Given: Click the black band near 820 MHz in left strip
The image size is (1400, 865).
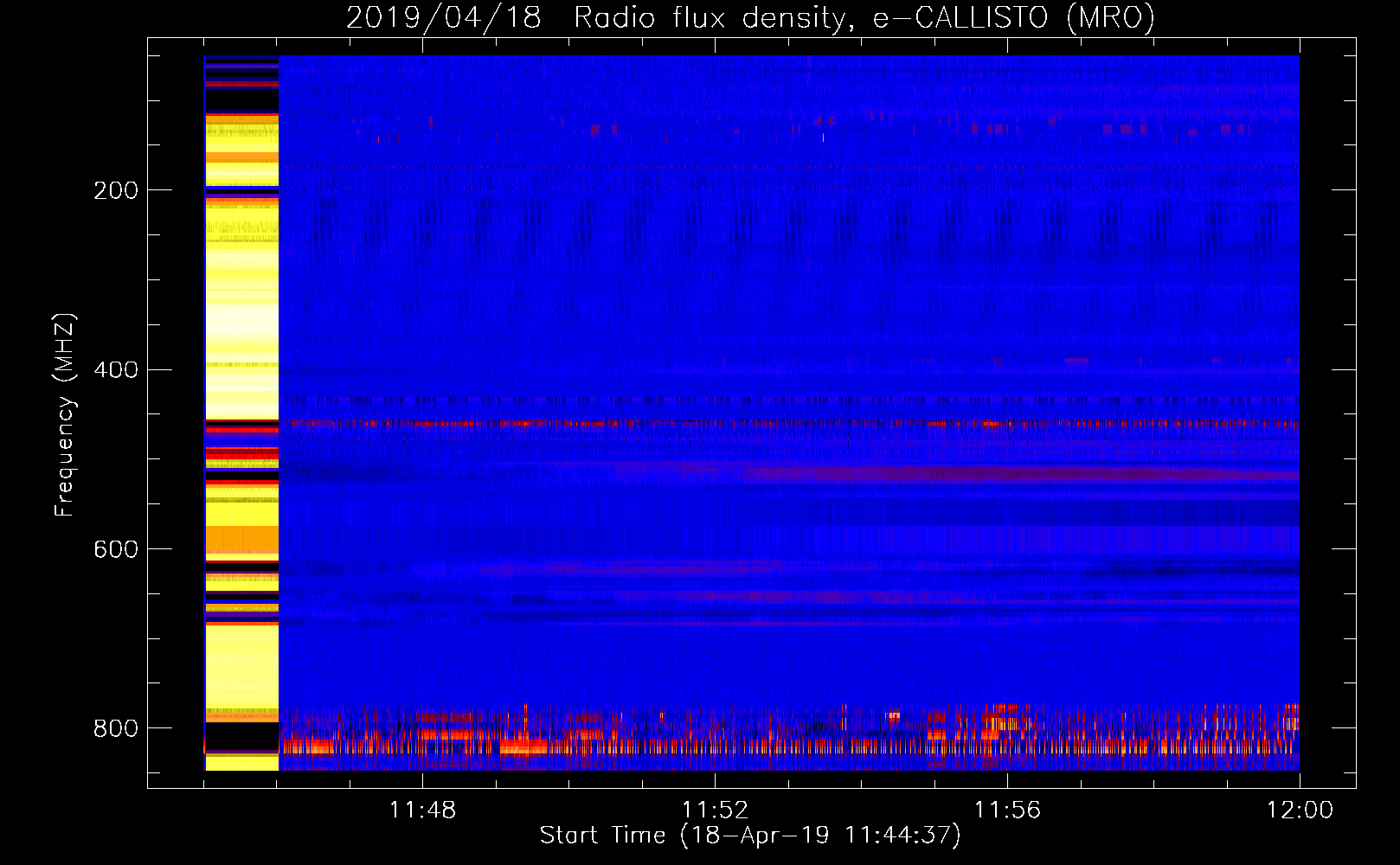Looking at the screenshot, I should pyautogui.click(x=241, y=736).
